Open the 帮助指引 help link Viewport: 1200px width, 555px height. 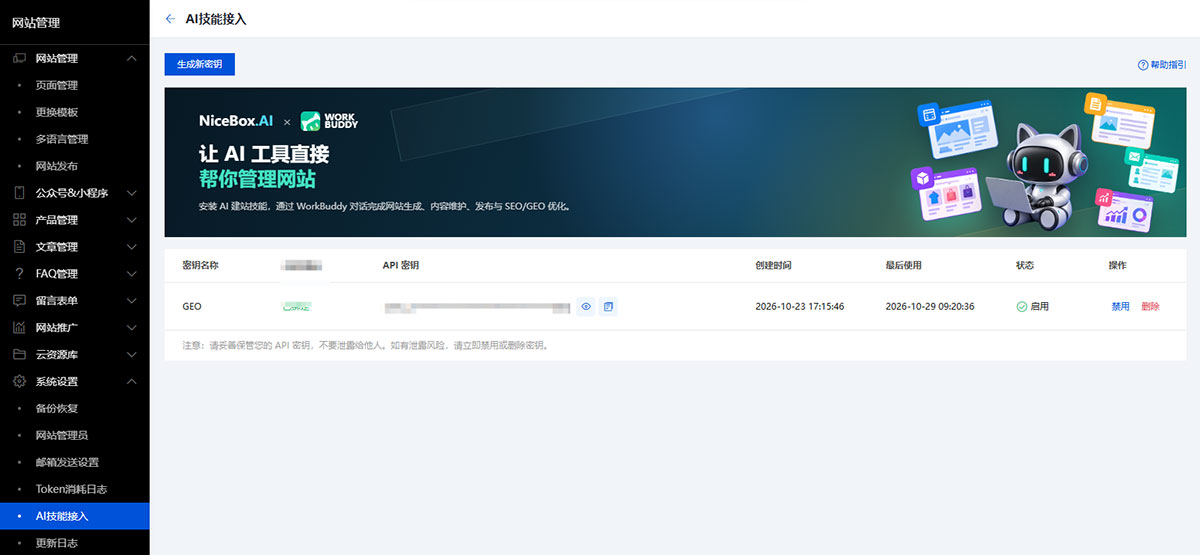1168,64
